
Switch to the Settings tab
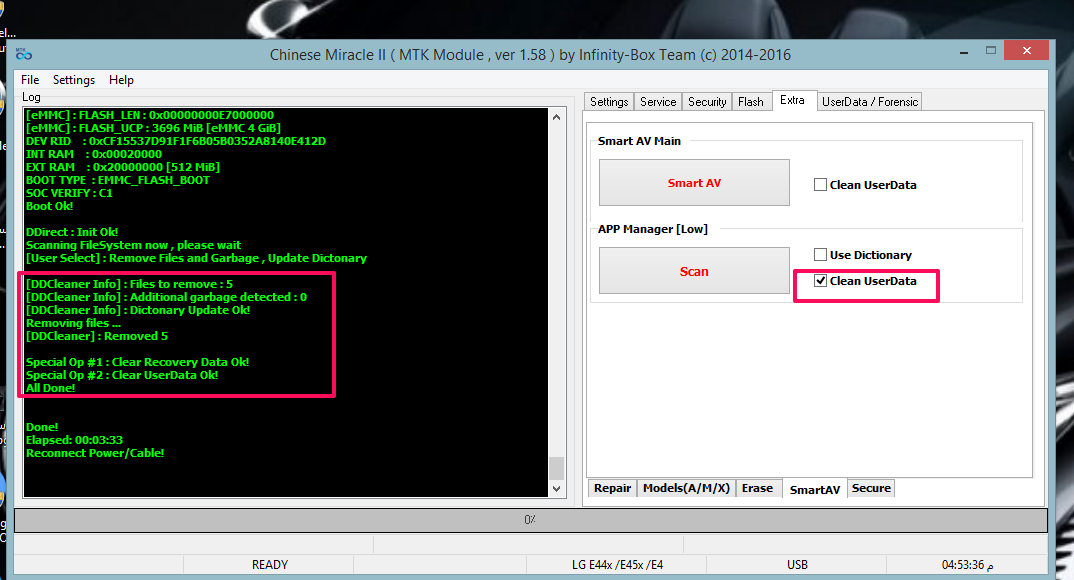pos(609,101)
